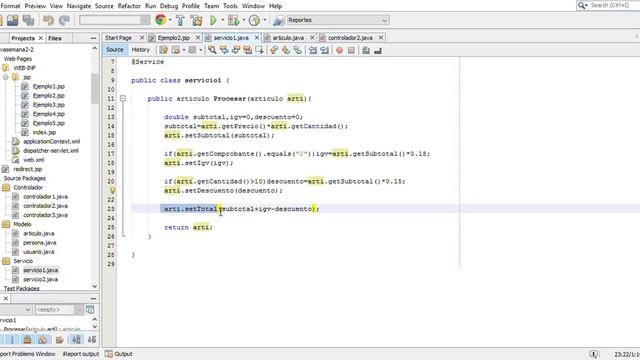
Task: Open the empty filter combo in Navigator
Action: (59, 309)
